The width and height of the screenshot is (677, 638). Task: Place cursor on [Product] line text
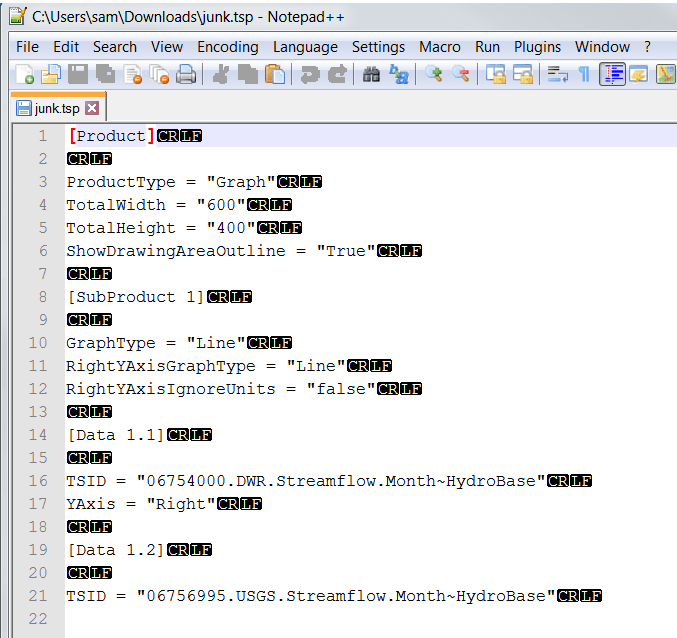pyautogui.click(x=111, y=136)
